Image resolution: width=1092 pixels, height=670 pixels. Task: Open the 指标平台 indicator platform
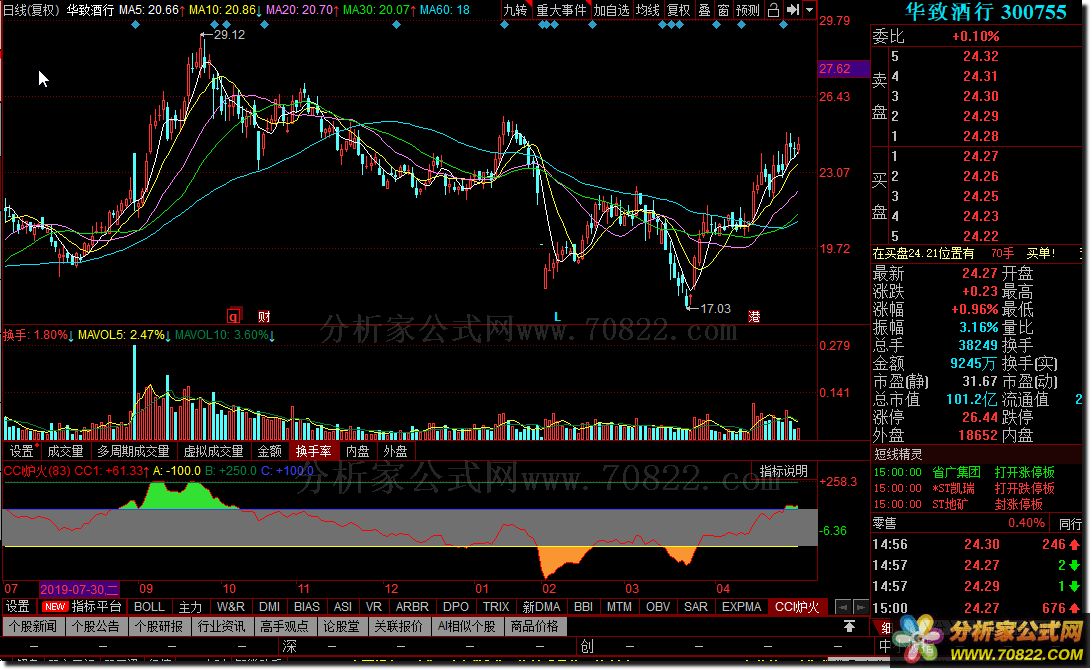(x=96, y=607)
